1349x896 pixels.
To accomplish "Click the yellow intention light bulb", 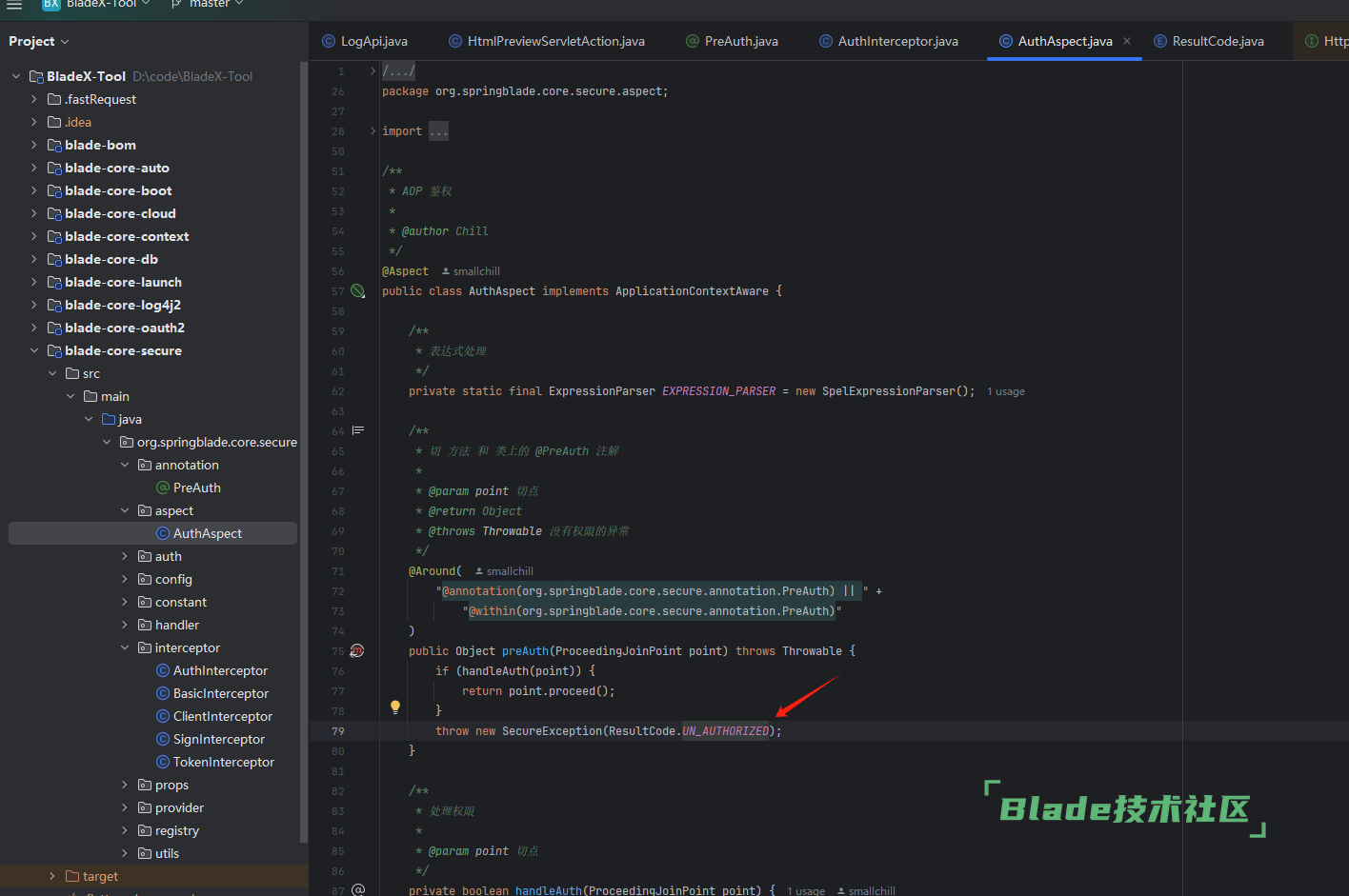I will (x=395, y=707).
